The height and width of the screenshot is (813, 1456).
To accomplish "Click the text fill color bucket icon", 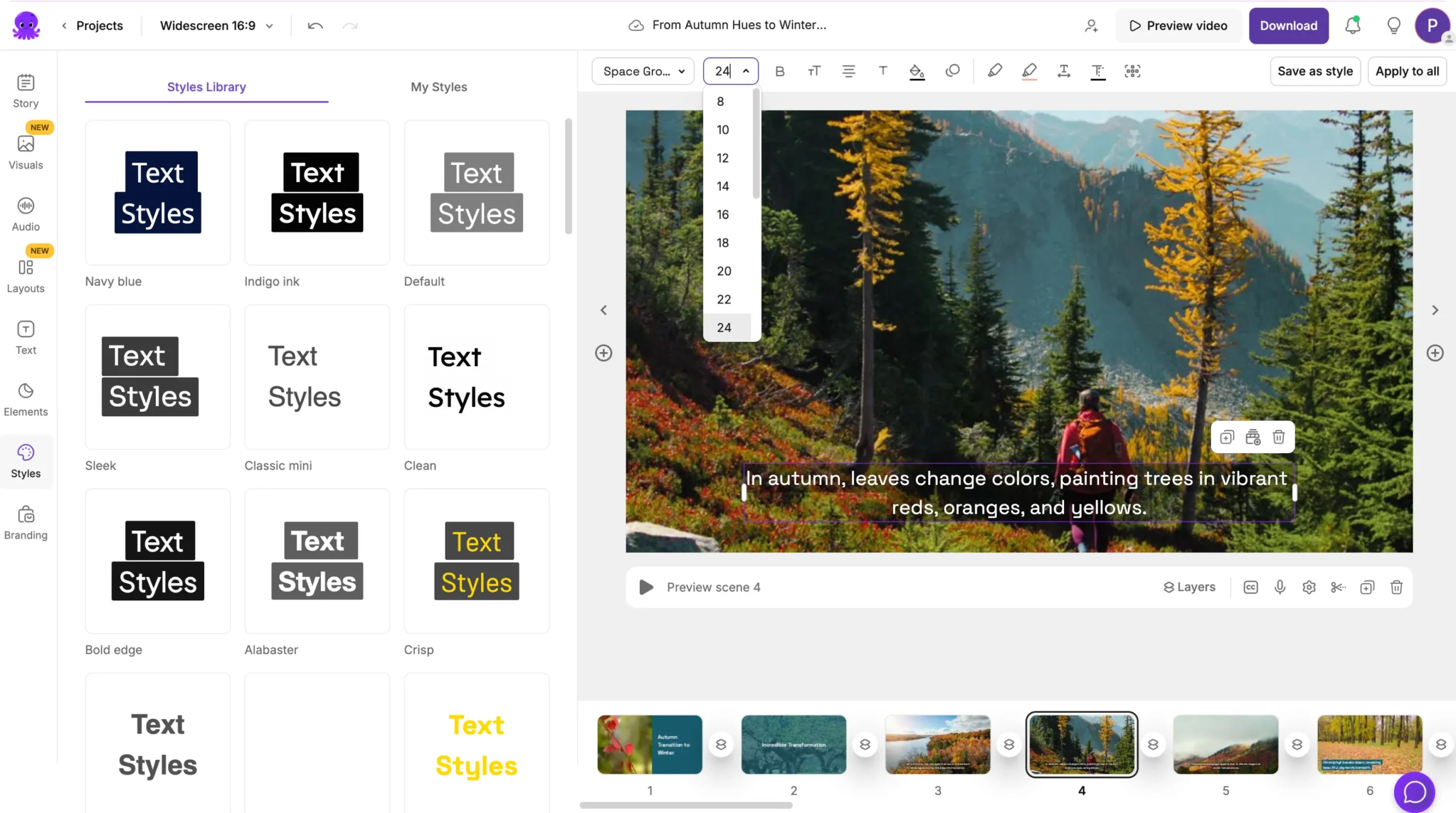I will coord(916,71).
